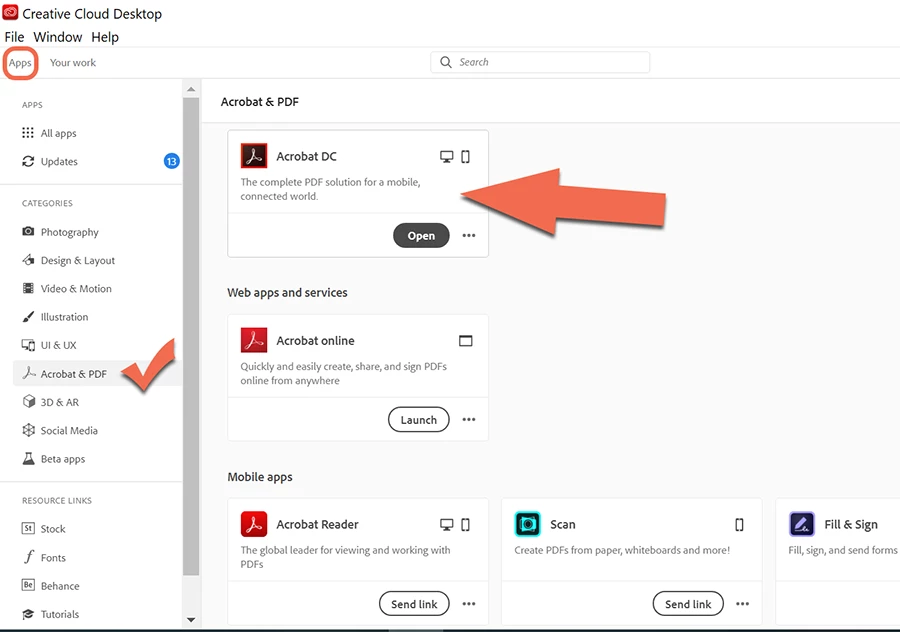The image size is (900, 632).
Task: Select All apps grid icon
Action: [28, 133]
